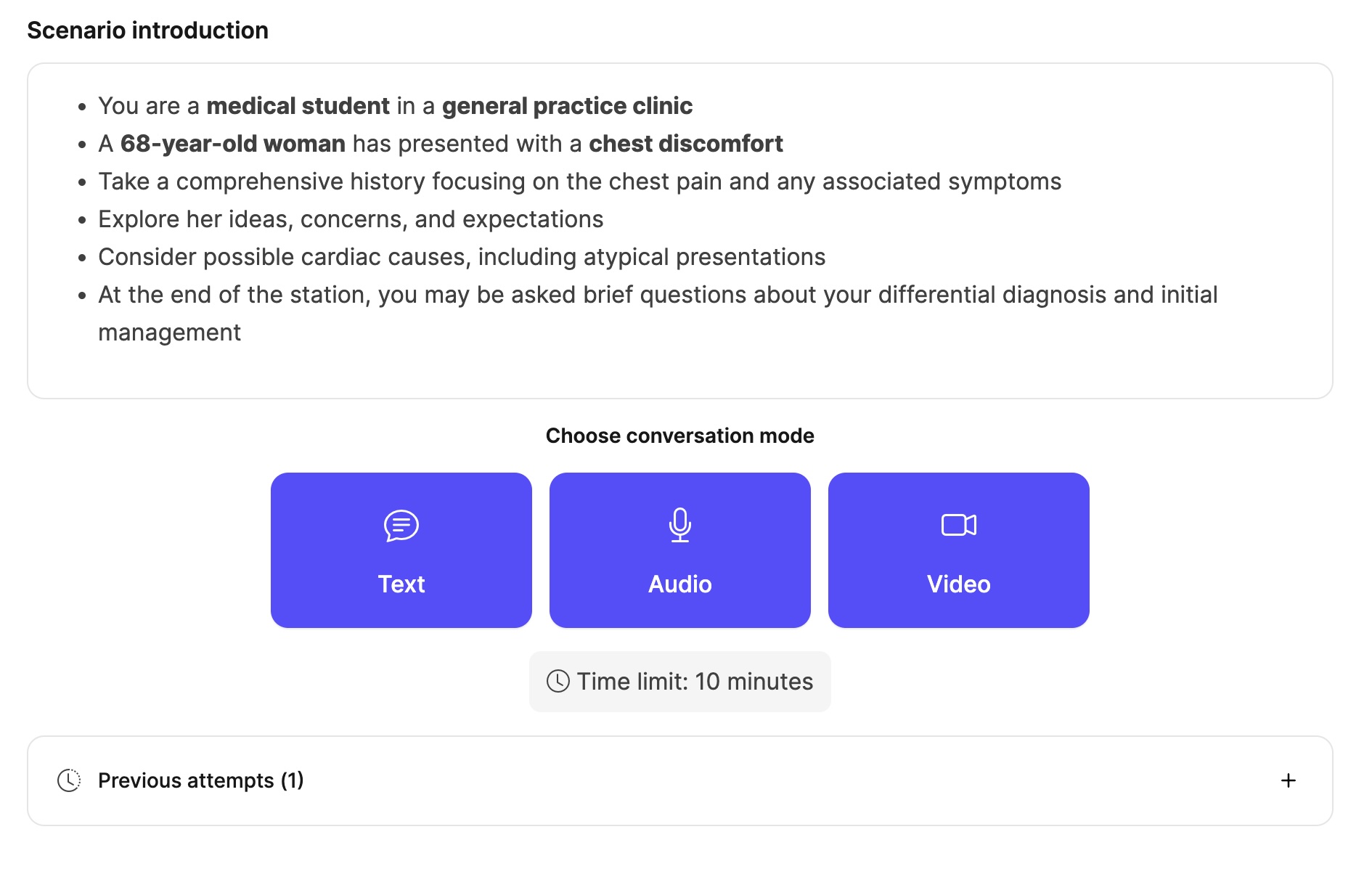Viewport: 1372px width, 869px height.
Task: Click the 'Consider possible cardiac causes' bullet
Action: [x=462, y=257]
